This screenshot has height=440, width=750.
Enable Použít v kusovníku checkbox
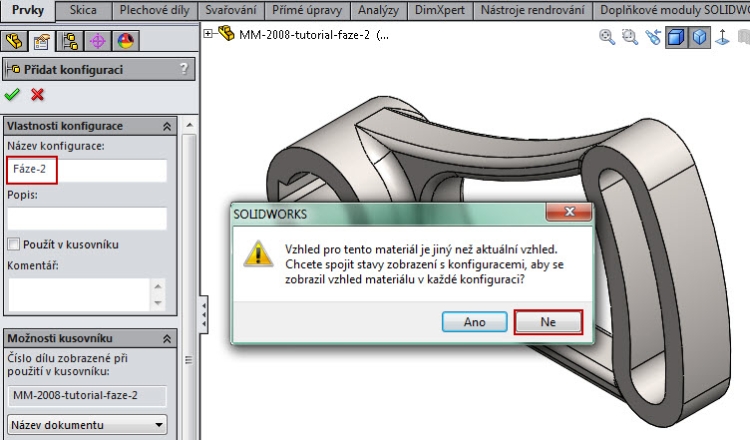[14, 244]
